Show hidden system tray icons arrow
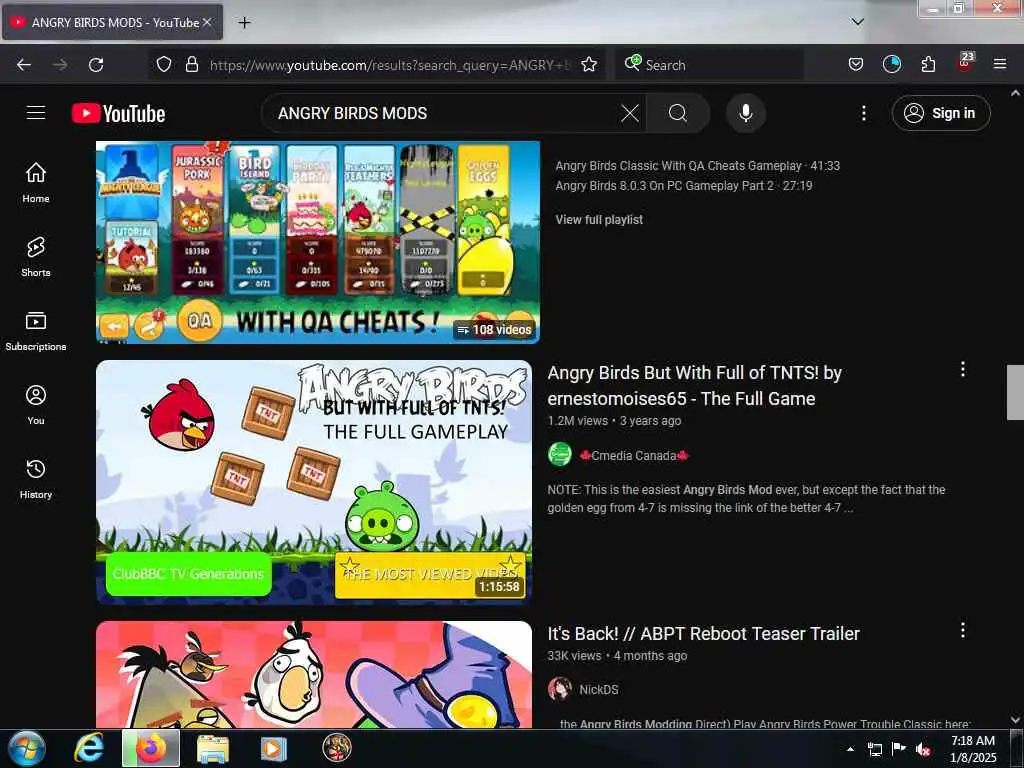This screenshot has width=1024, height=768. (850, 749)
